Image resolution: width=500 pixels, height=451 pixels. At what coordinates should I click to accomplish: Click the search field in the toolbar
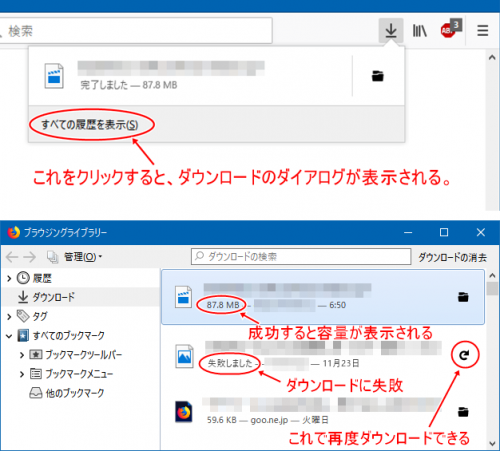tap(135, 31)
